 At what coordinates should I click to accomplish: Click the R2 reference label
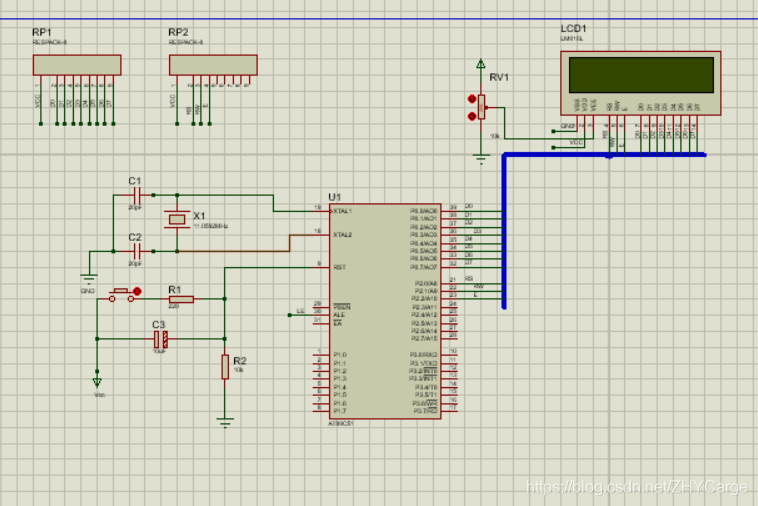coord(240,361)
